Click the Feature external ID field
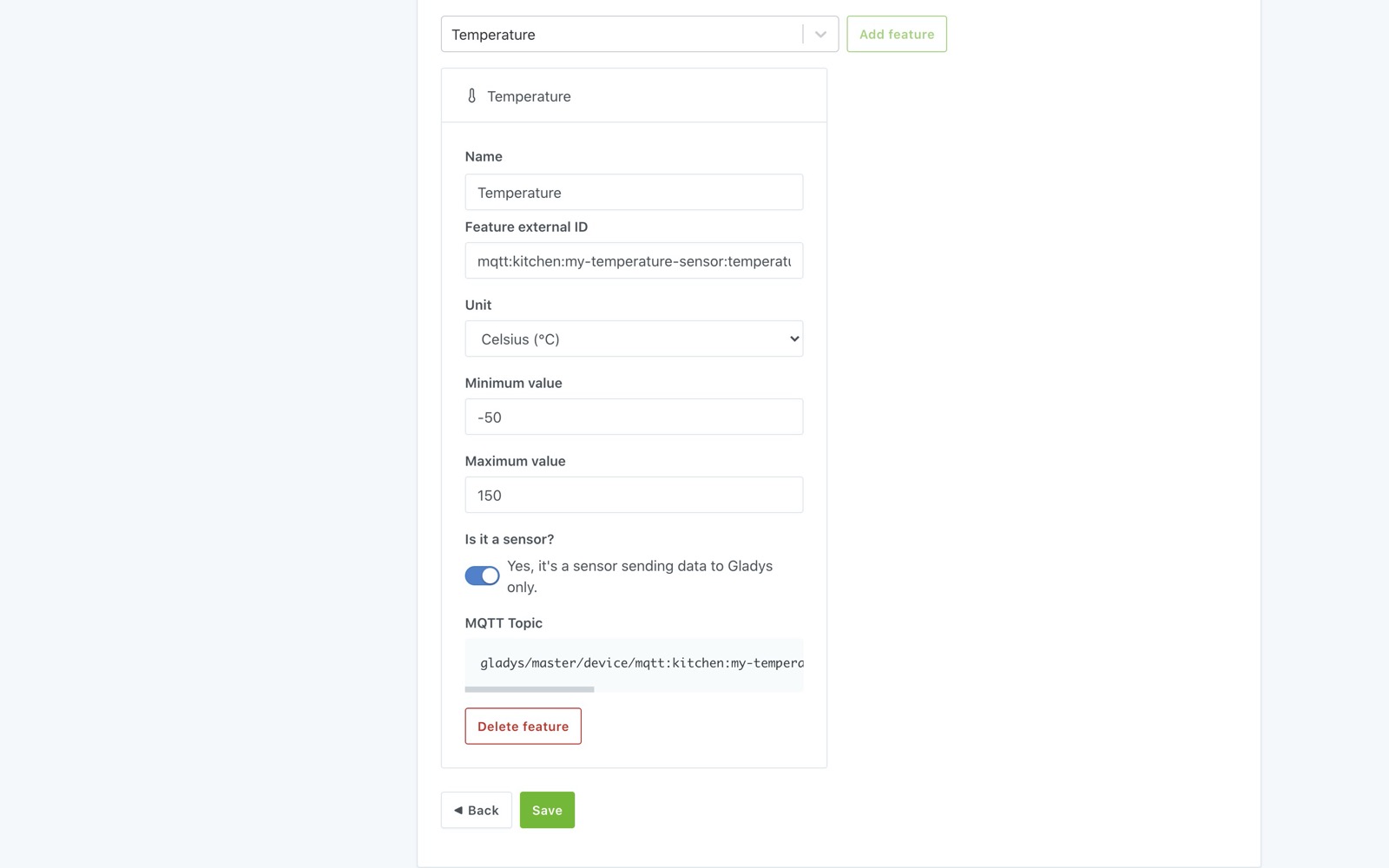 click(634, 260)
